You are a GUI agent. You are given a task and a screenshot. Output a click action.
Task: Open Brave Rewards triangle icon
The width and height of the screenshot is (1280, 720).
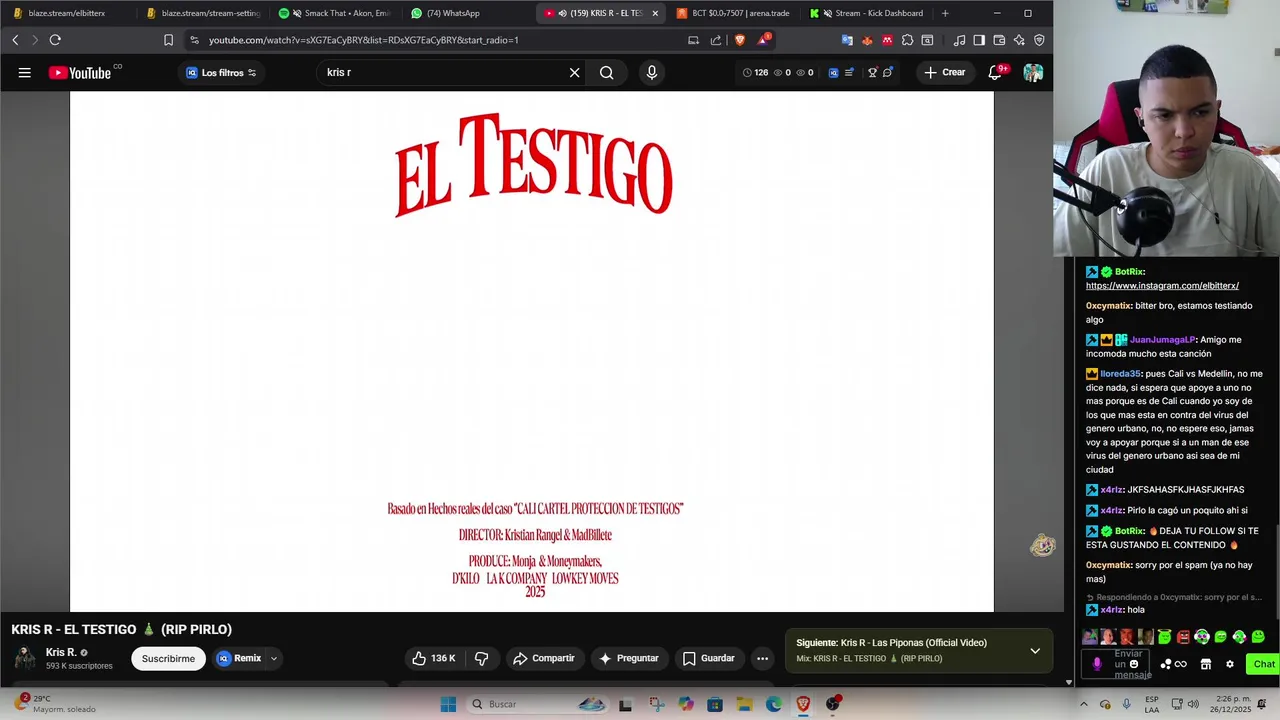click(x=765, y=40)
